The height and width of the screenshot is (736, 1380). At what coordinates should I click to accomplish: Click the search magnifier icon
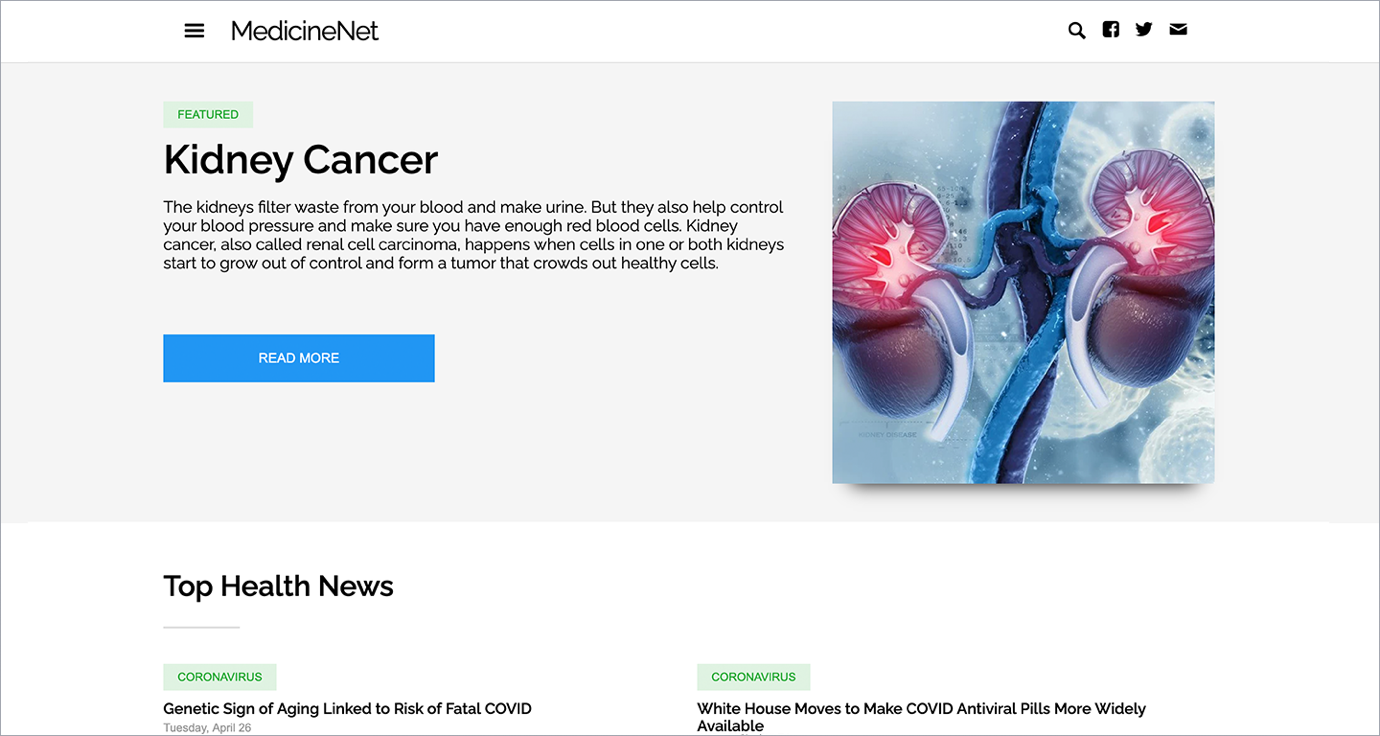coord(1076,30)
